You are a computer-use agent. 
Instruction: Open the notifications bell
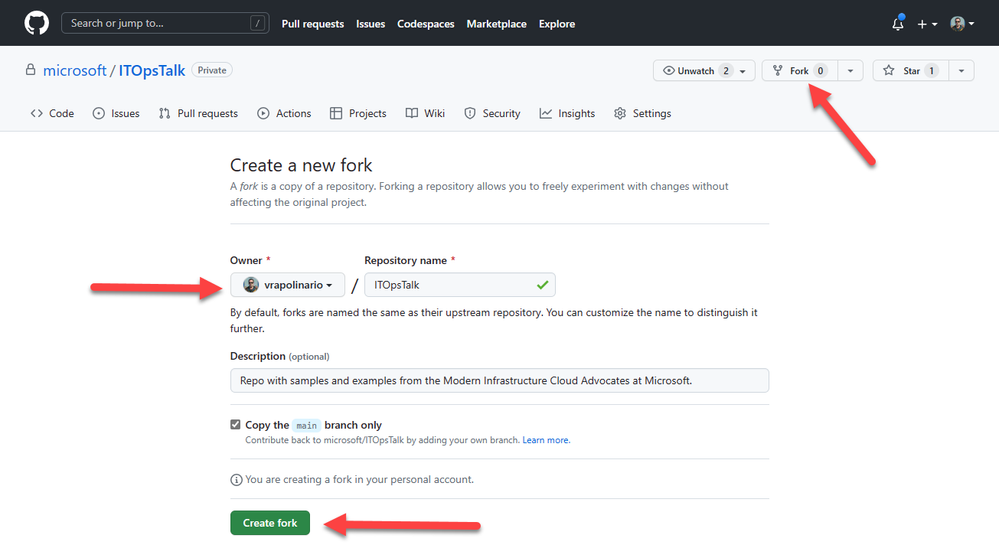point(898,24)
